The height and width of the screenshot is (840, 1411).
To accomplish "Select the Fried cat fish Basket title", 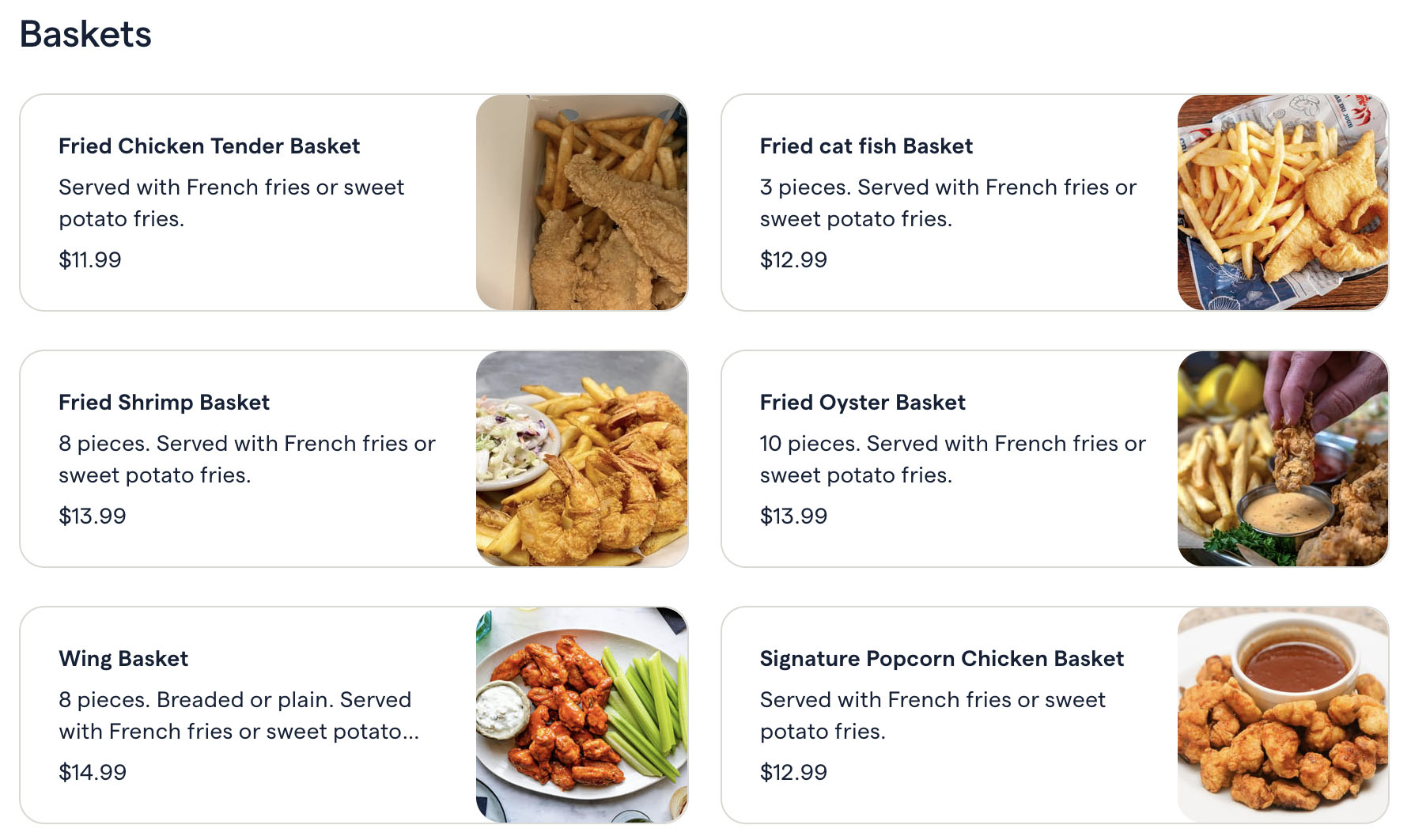I will 866,146.
